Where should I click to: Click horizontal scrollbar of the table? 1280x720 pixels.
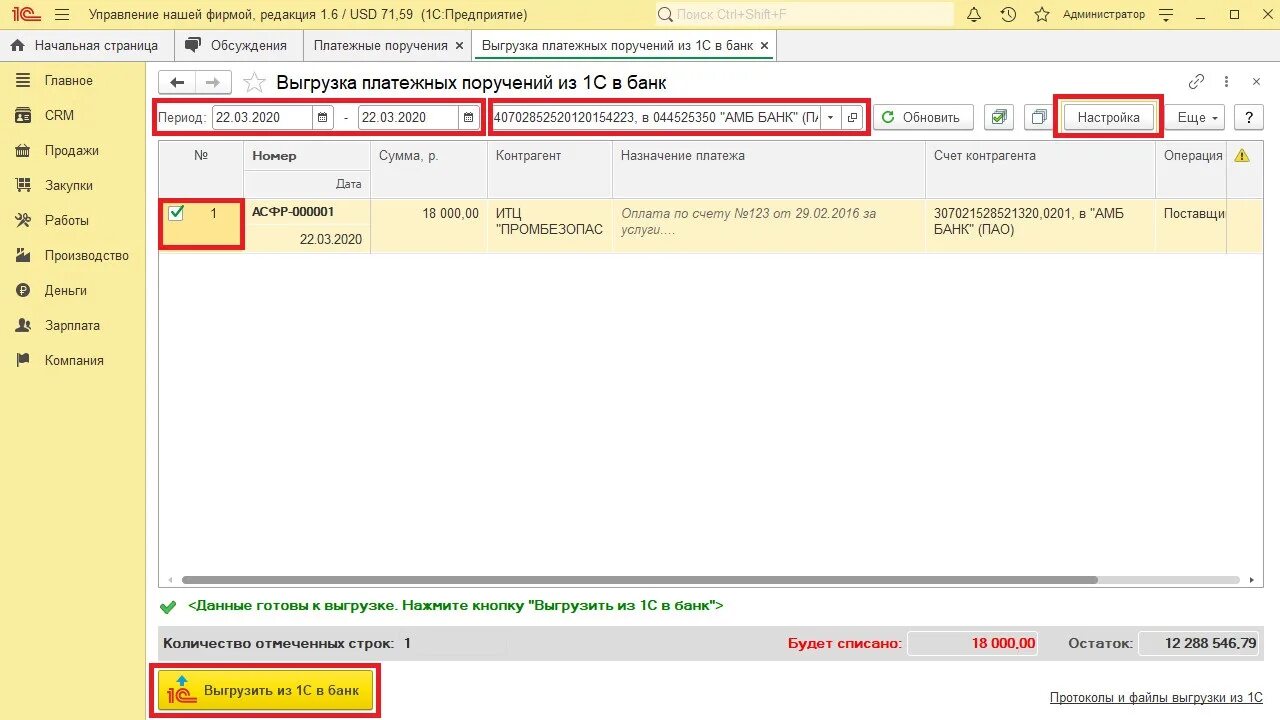click(x=640, y=580)
